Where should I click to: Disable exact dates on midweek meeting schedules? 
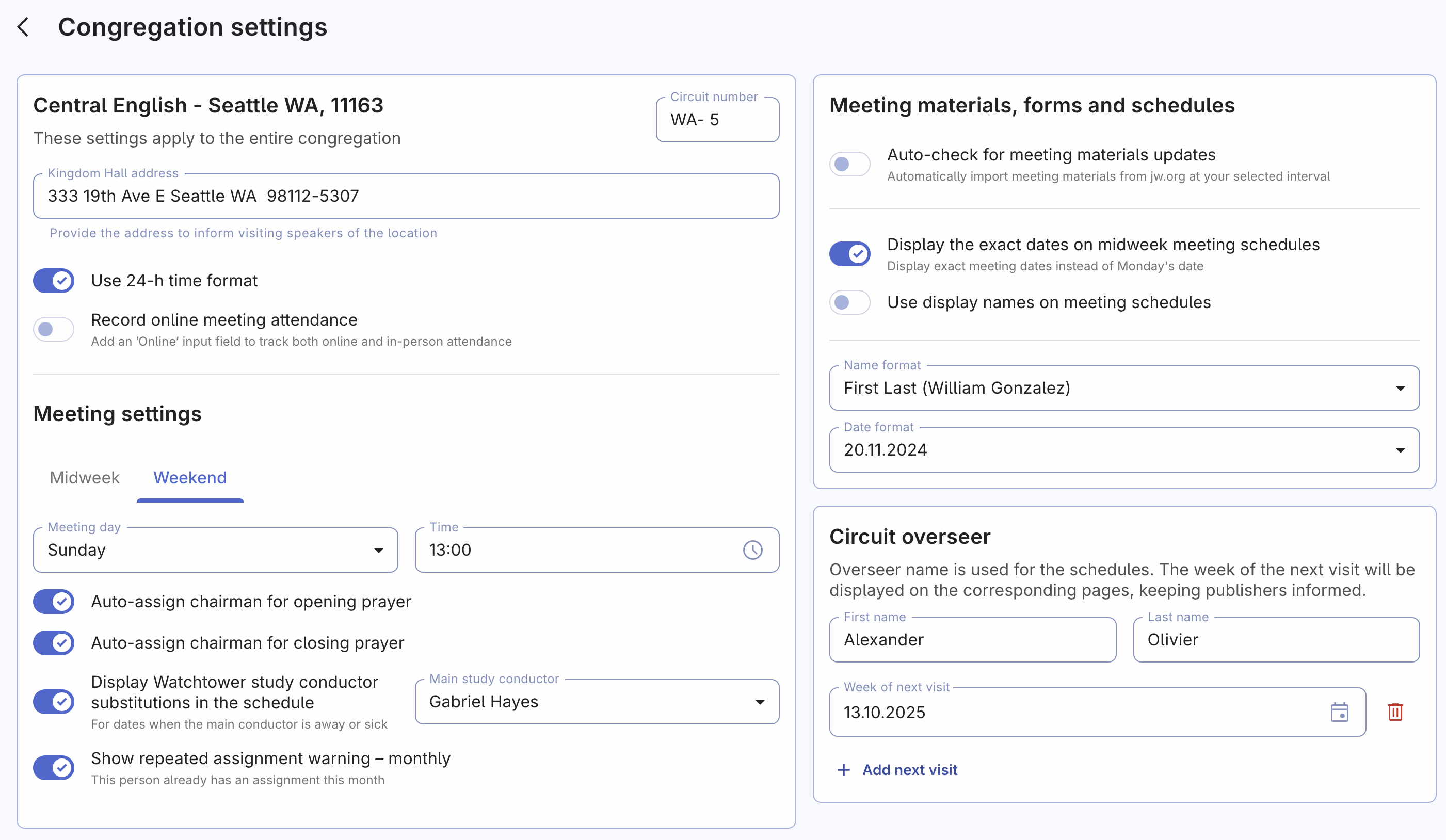(850, 253)
